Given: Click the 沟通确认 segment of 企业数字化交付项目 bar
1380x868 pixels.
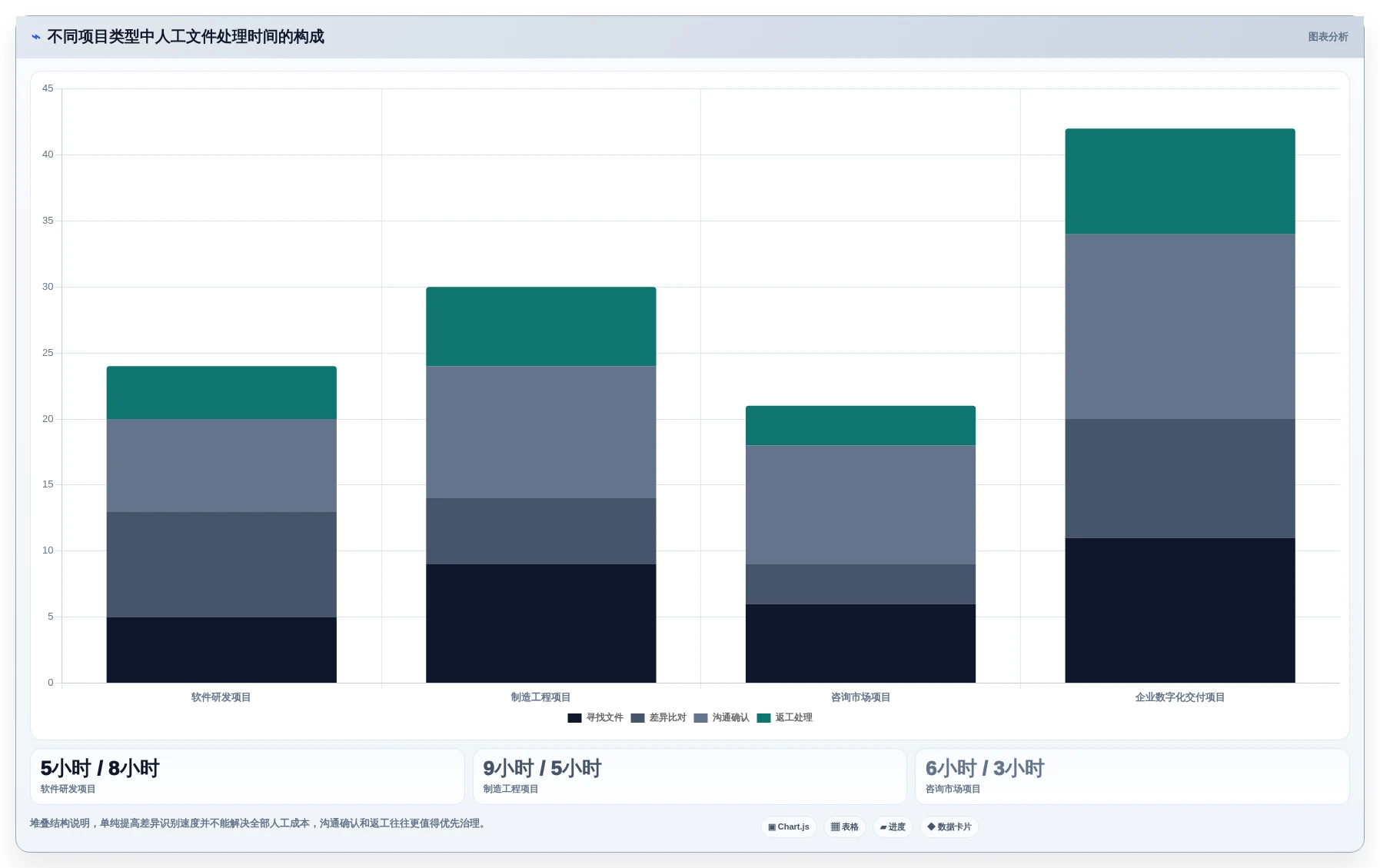Looking at the screenshot, I should 1180,327.
